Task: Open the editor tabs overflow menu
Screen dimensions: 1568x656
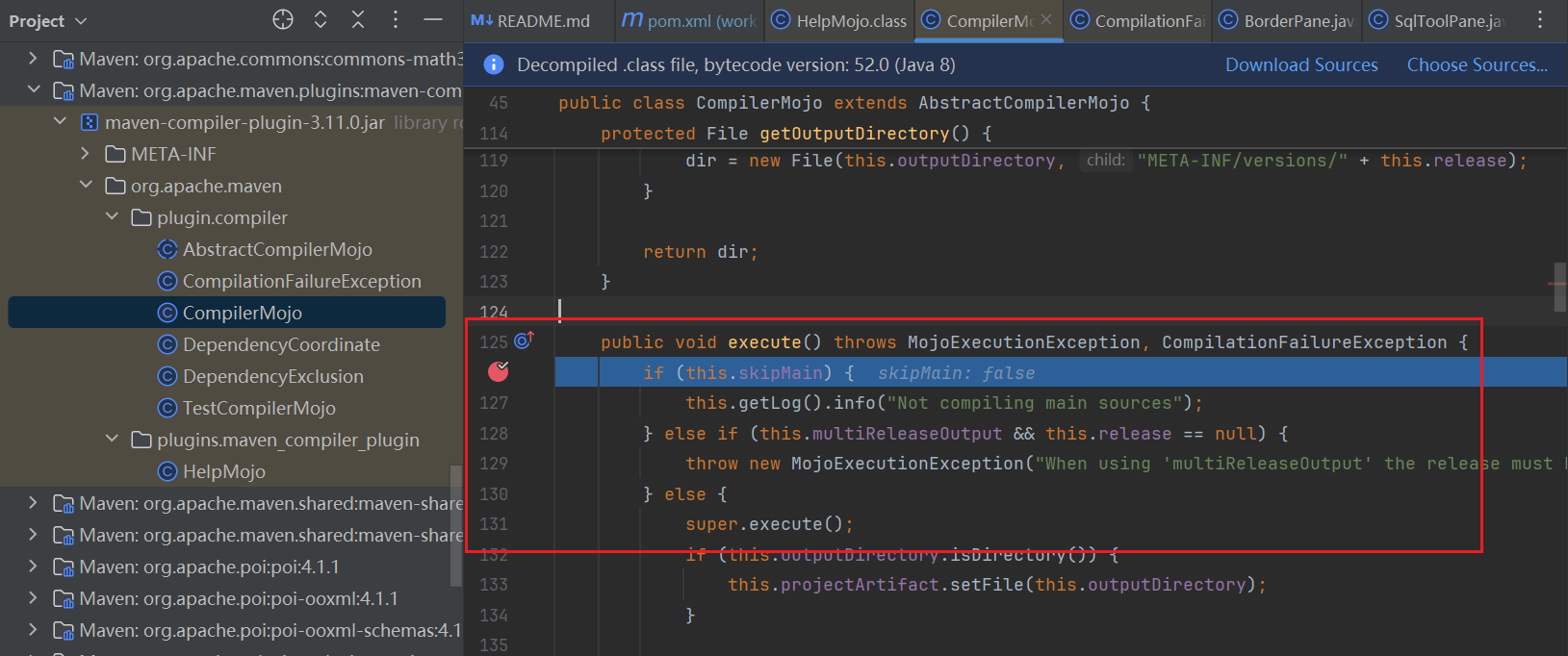Action: pos(1540,19)
